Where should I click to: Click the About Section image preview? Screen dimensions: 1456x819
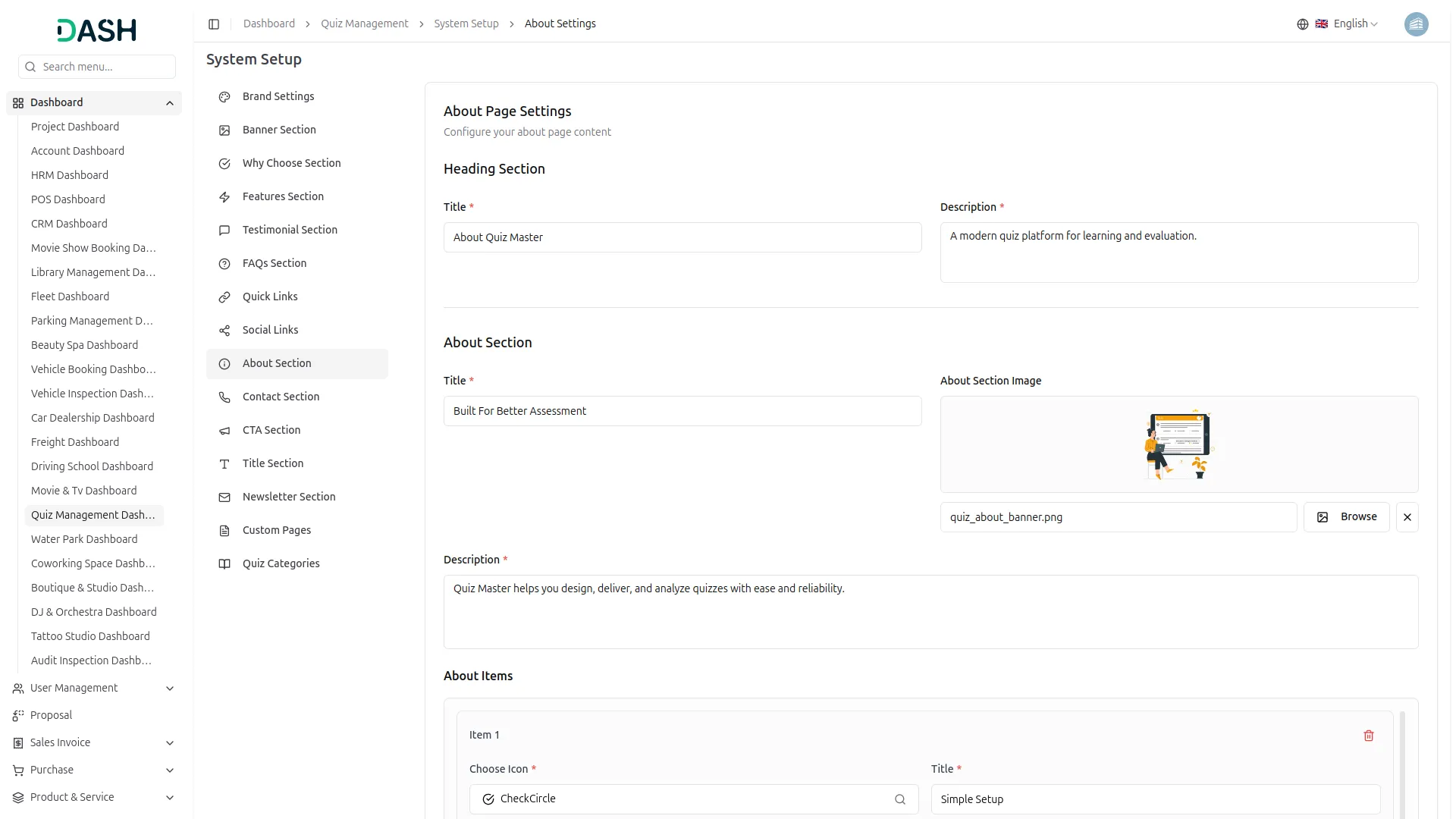1178,444
